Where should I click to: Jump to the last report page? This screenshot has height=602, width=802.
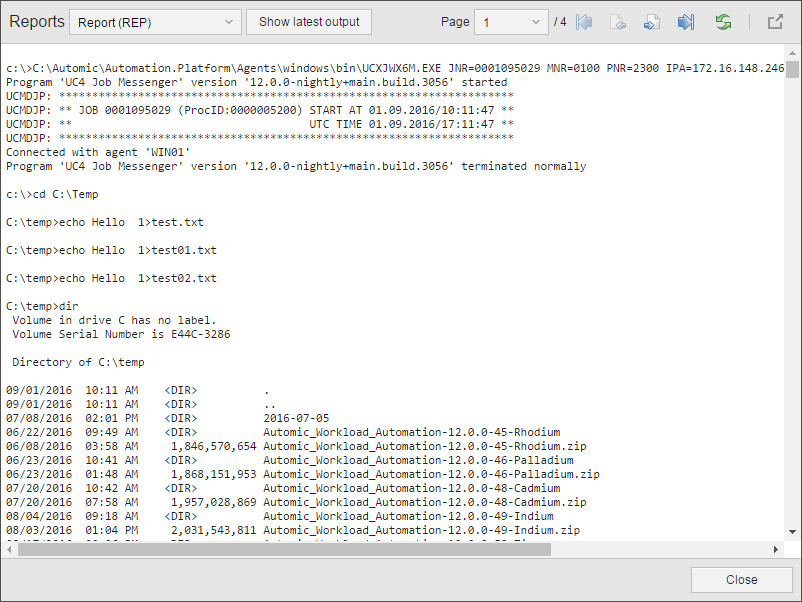click(x=685, y=22)
